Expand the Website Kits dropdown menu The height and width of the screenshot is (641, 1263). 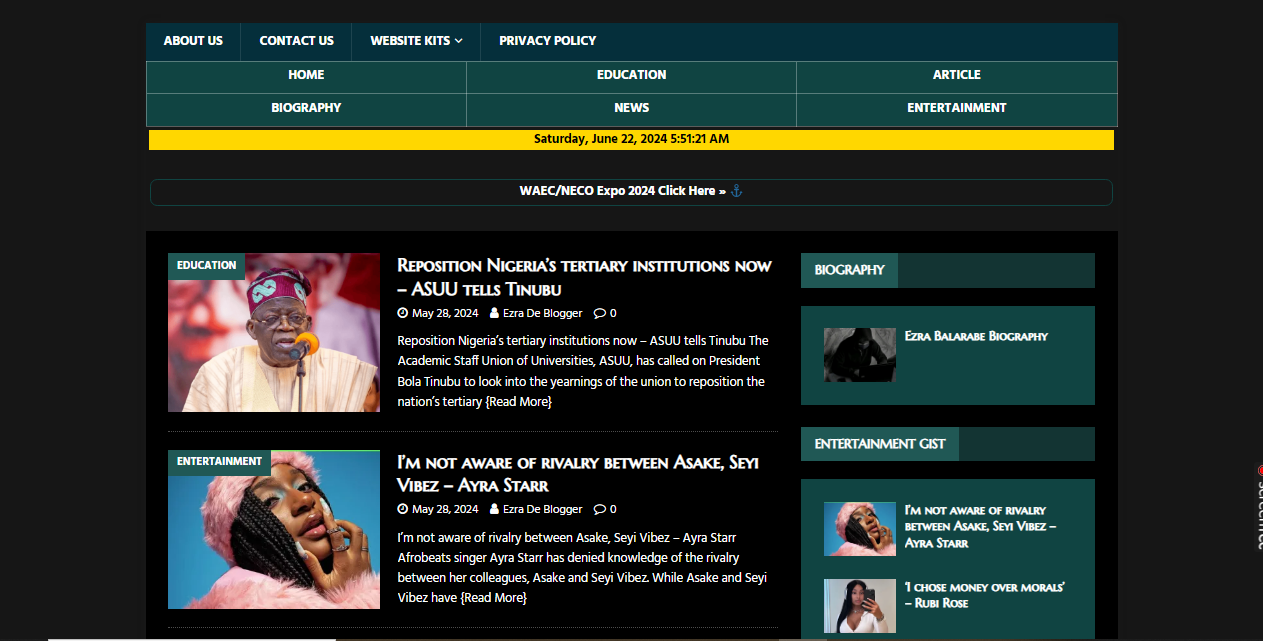point(416,41)
